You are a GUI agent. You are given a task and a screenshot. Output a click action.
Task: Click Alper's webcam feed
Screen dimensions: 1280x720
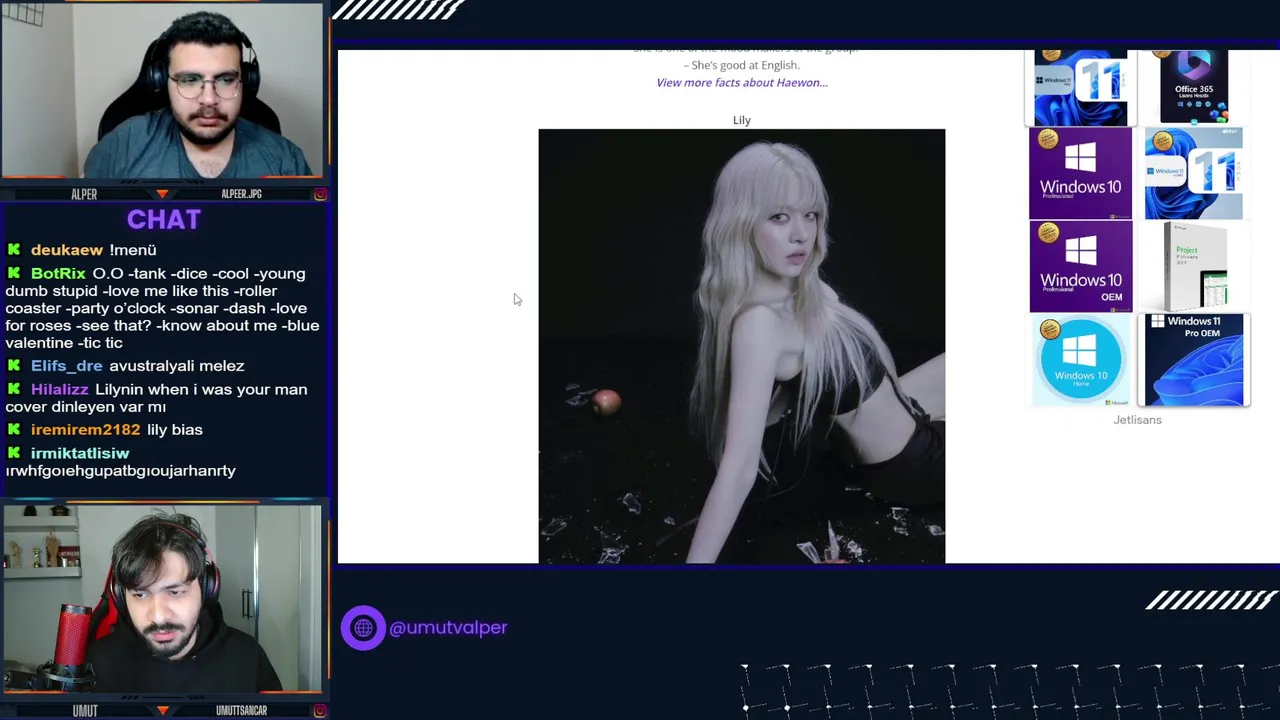pos(162,92)
